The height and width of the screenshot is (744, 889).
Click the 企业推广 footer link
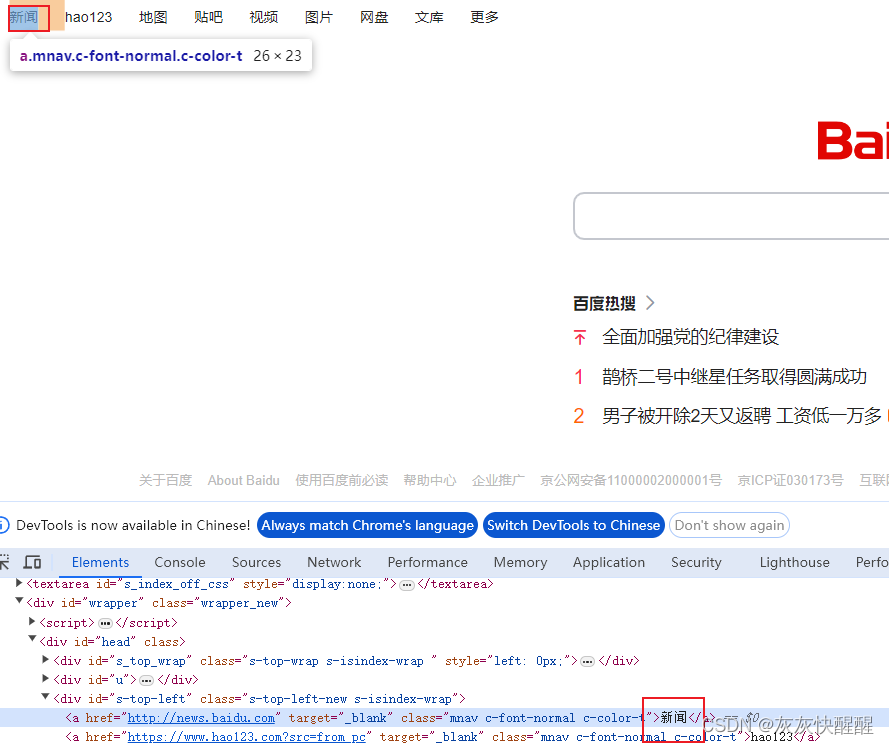click(498, 480)
